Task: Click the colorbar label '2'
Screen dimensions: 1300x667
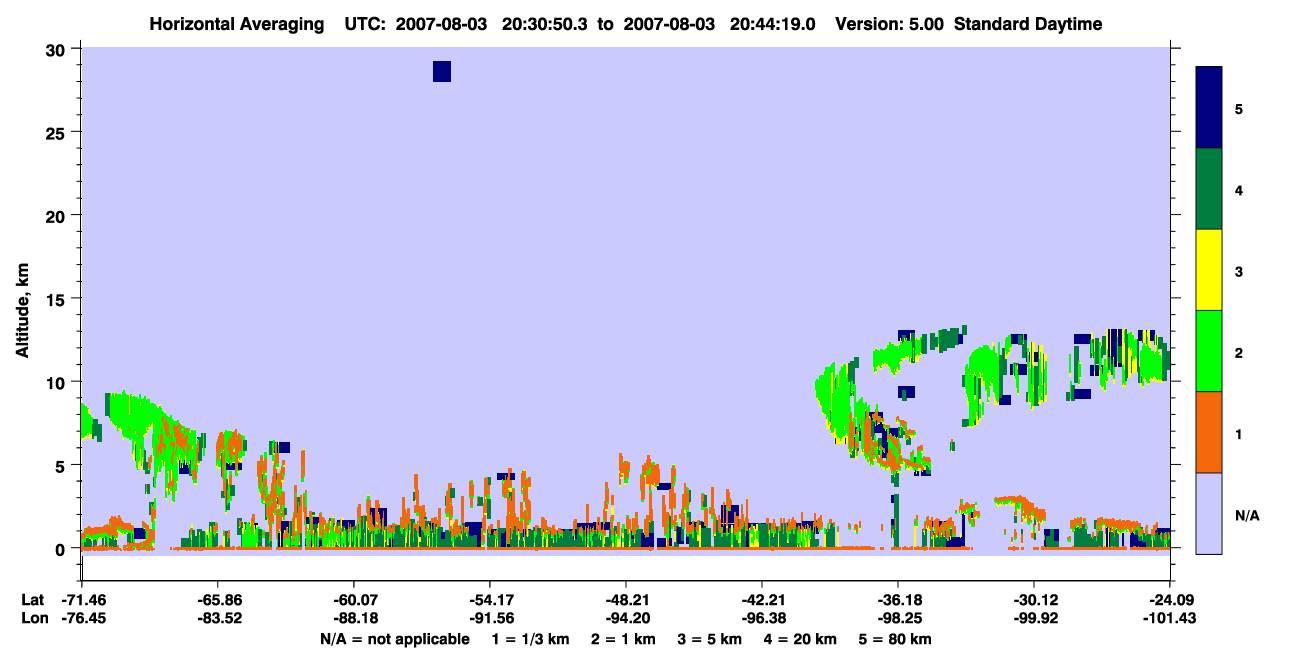Action: 1239,353
